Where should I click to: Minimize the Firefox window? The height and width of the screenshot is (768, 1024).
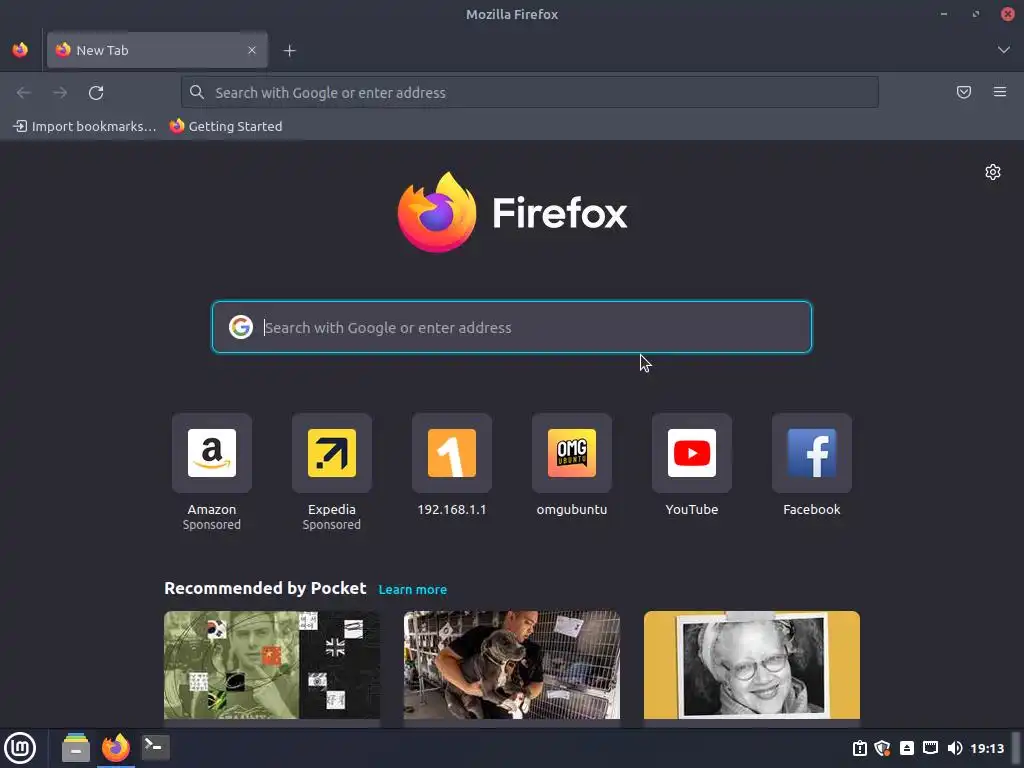(944, 14)
